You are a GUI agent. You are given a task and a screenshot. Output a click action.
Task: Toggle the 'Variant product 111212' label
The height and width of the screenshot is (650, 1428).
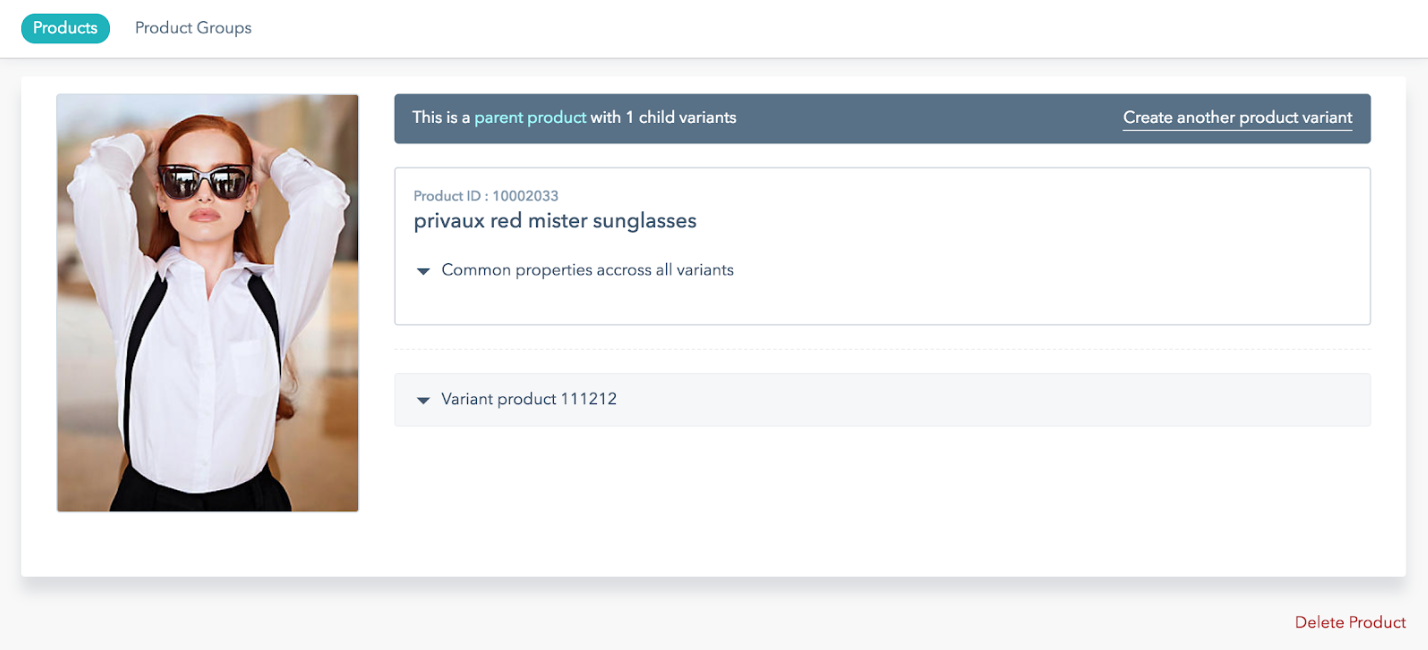click(529, 399)
